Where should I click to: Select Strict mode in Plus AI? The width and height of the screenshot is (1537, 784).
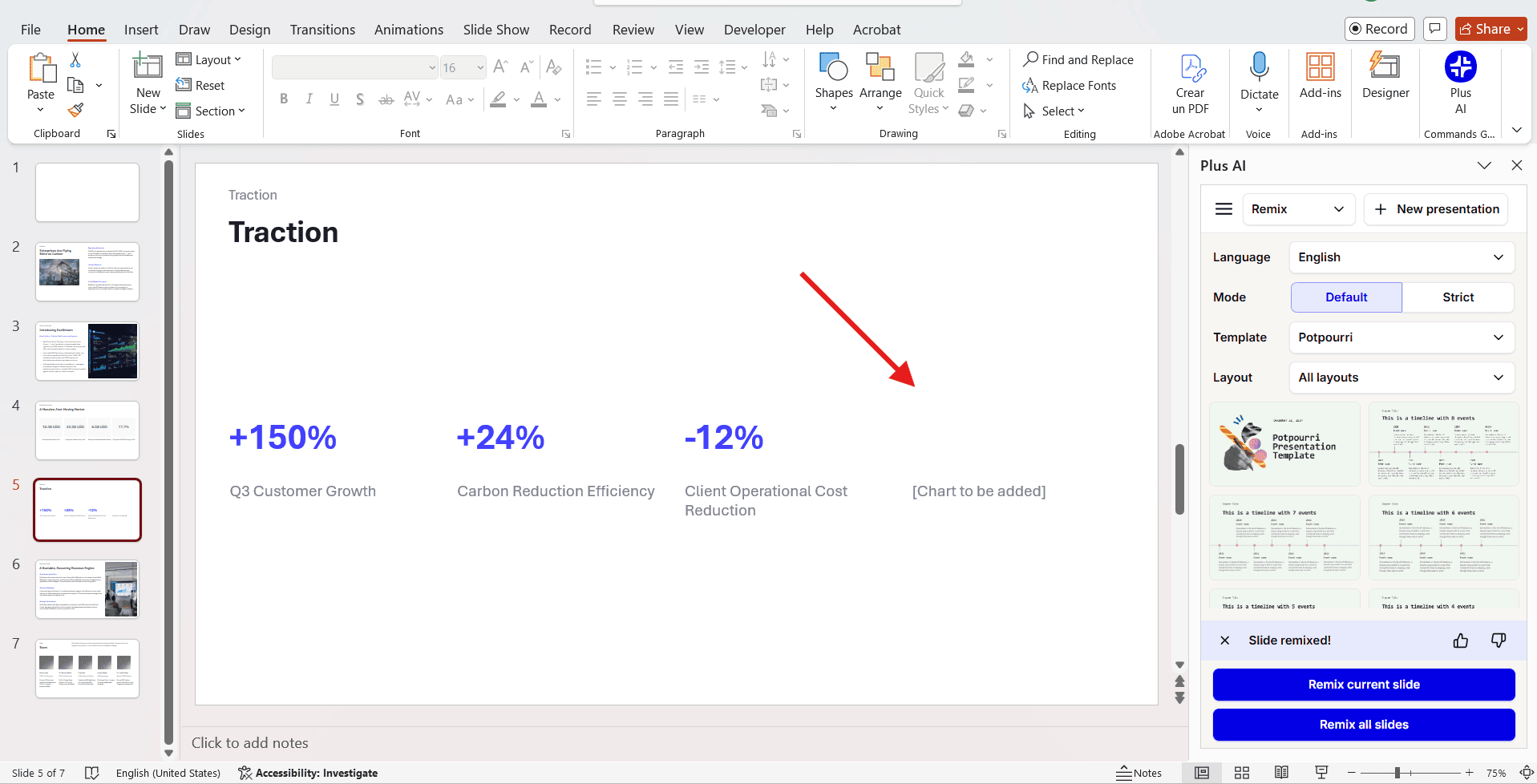tap(1458, 297)
